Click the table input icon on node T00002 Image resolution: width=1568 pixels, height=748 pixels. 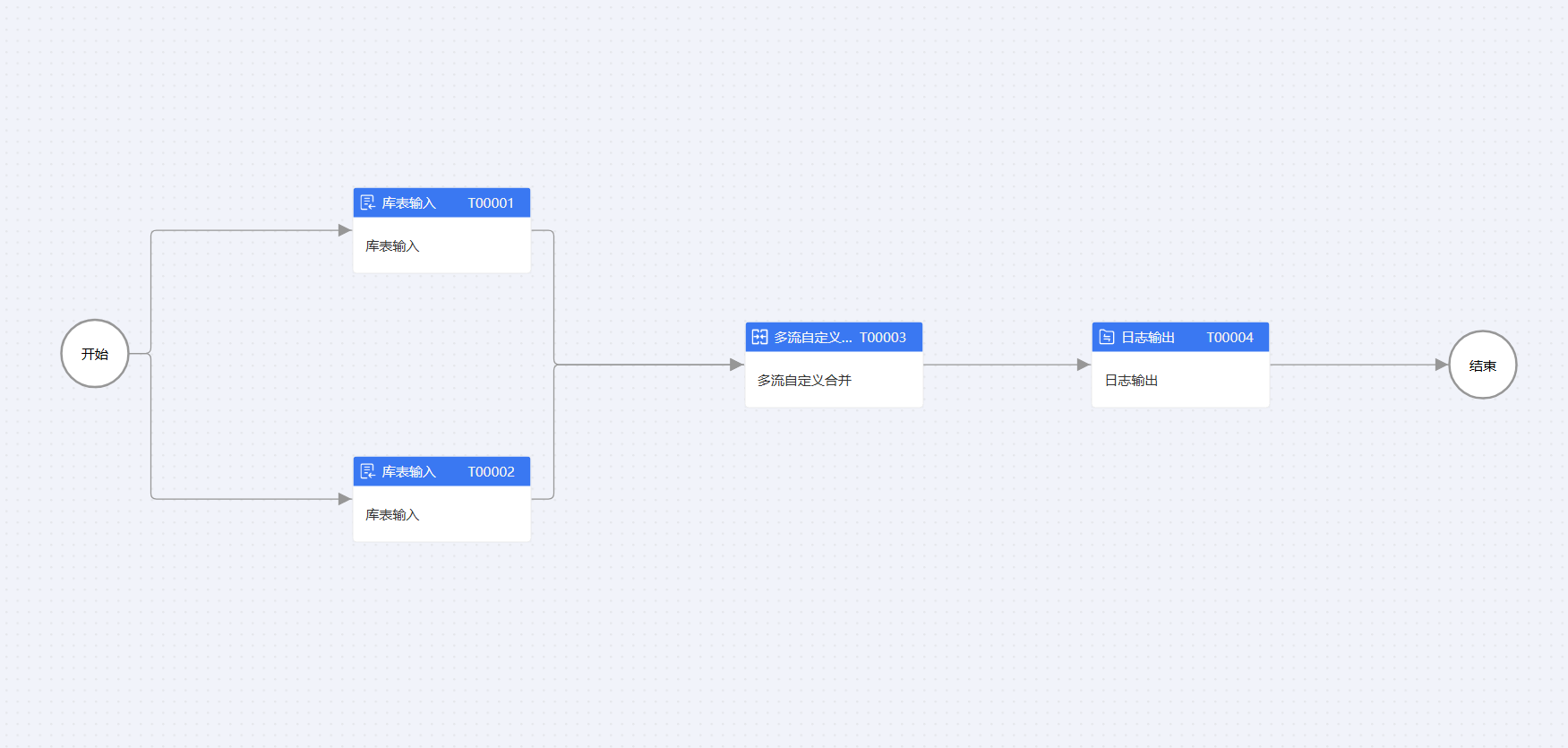368,471
